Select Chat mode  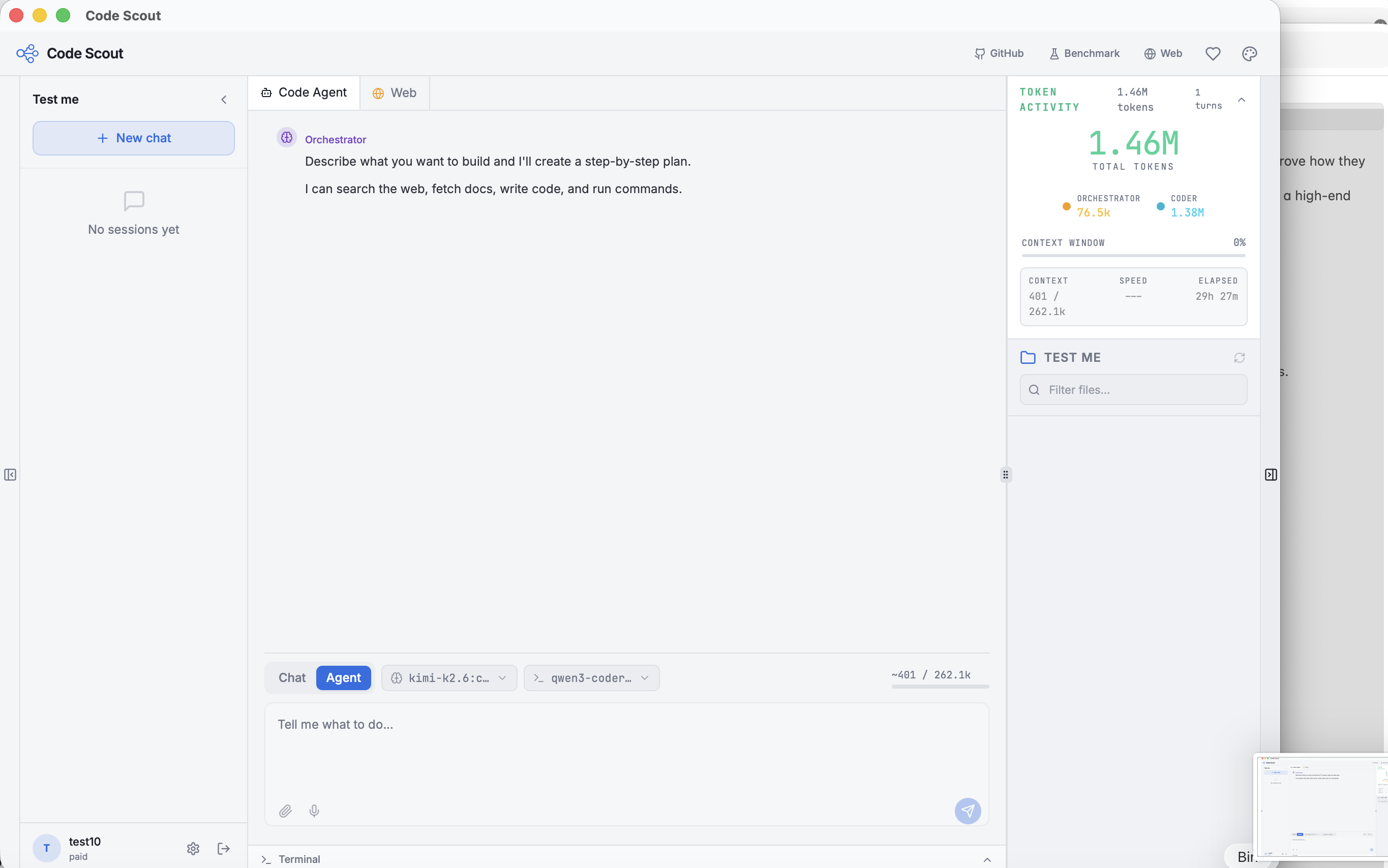pos(292,678)
